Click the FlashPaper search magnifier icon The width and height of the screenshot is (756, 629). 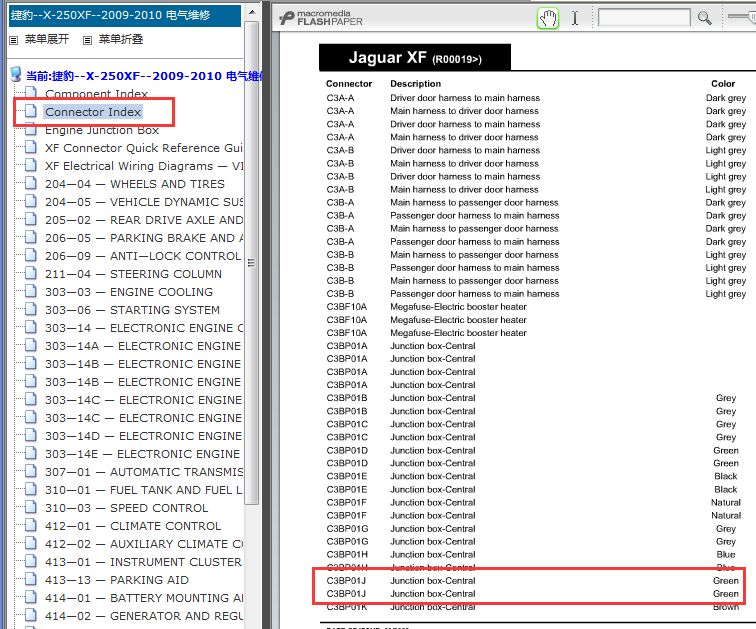pyautogui.click(x=704, y=18)
